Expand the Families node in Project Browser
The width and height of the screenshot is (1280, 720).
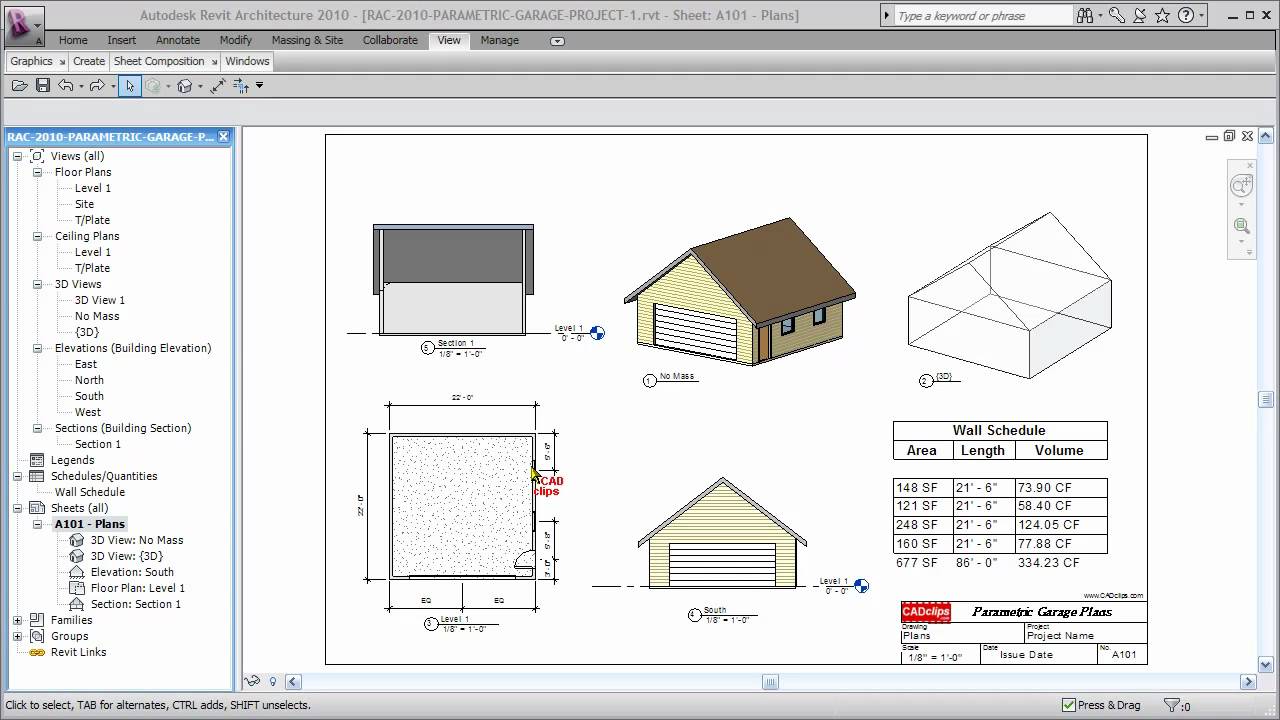tap(19, 620)
